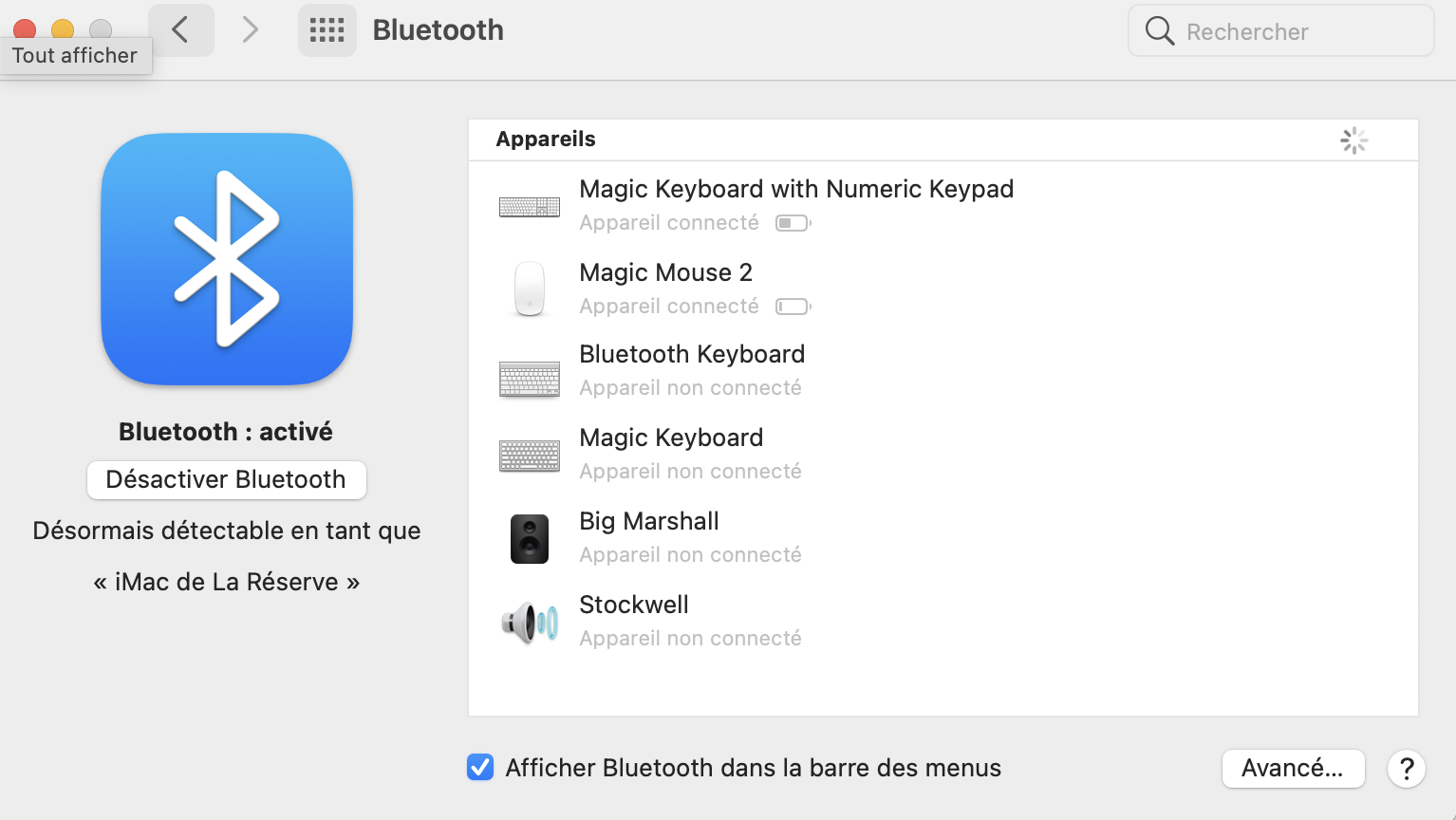The height and width of the screenshot is (820, 1456).
Task: Select the Big Marshall name
Action: pos(649,521)
